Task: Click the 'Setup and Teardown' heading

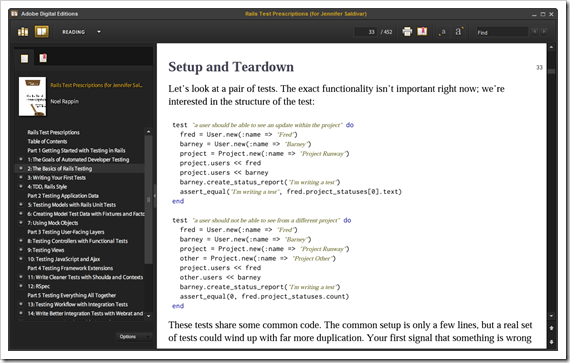Action: coord(231,67)
